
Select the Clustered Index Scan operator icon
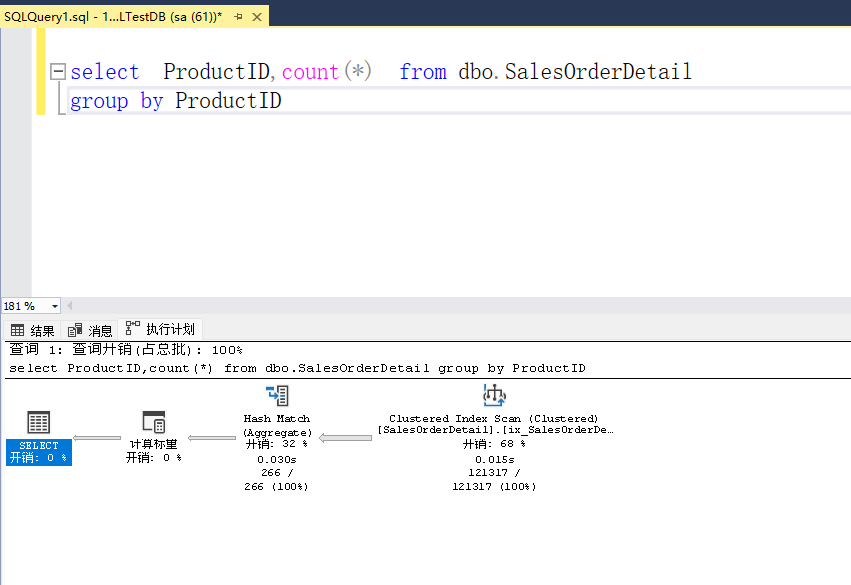[x=494, y=396]
